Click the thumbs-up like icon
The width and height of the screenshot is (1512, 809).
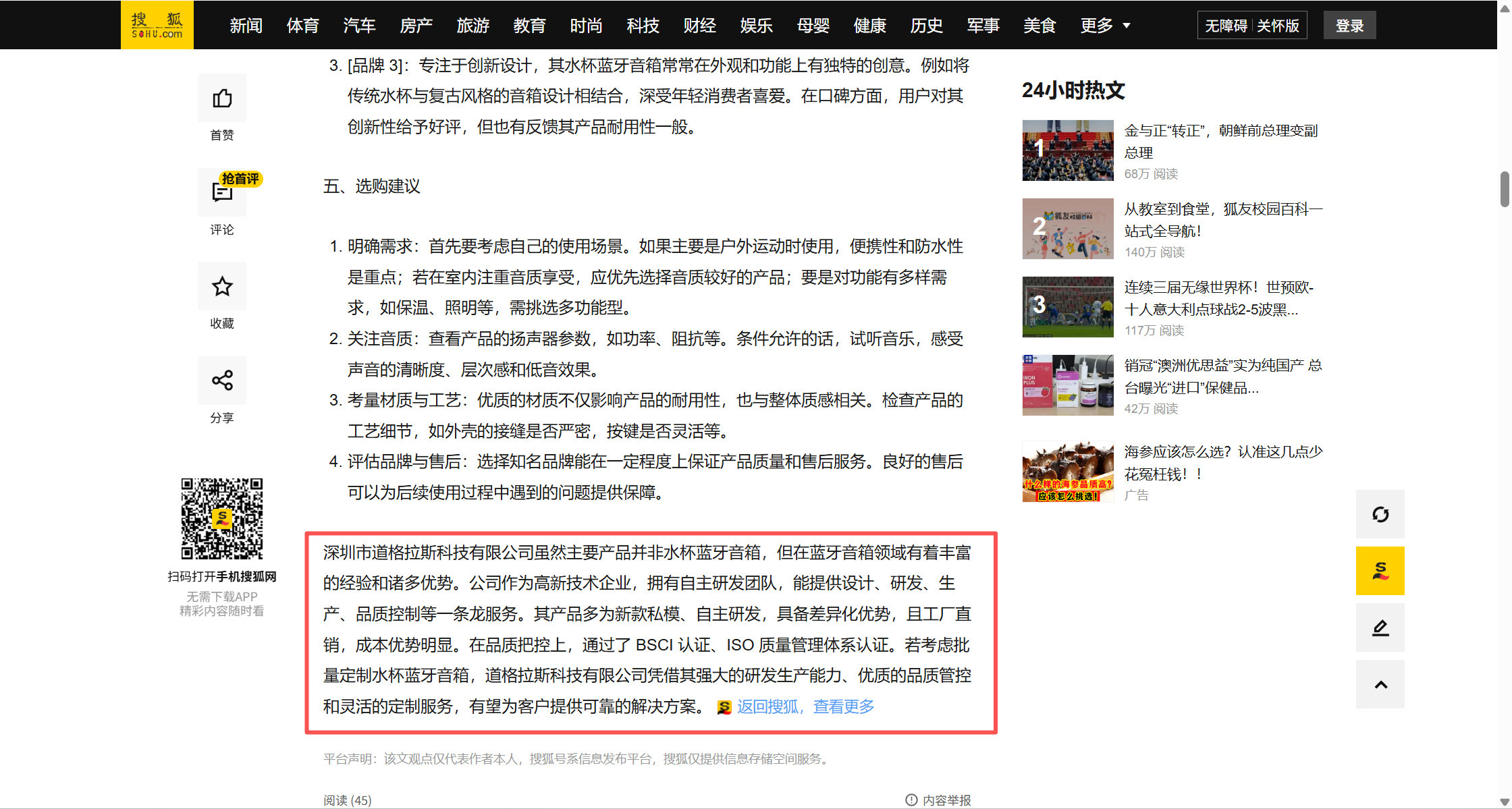pyautogui.click(x=222, y=99)
